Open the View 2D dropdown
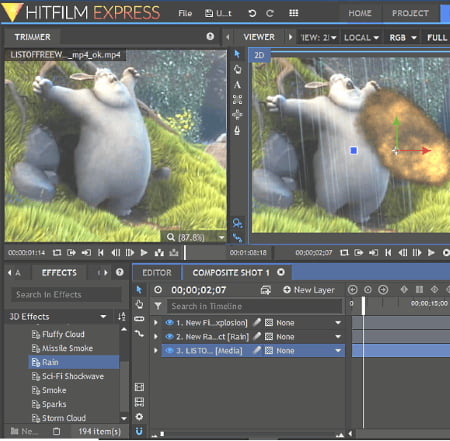Viewport: 450px width, 441px height. pyautogui.click(x=318, y=37)
